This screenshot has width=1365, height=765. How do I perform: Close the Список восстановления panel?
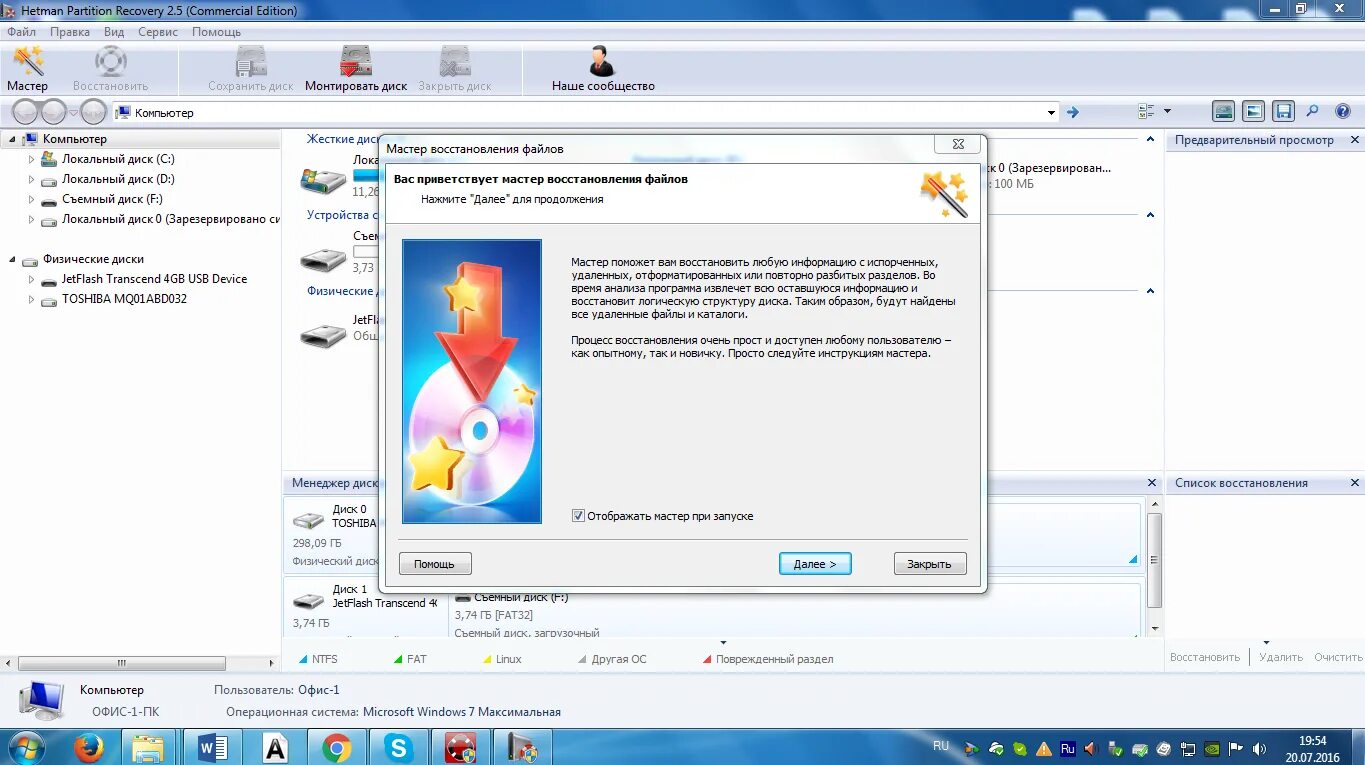click(x=1355, y=483)
